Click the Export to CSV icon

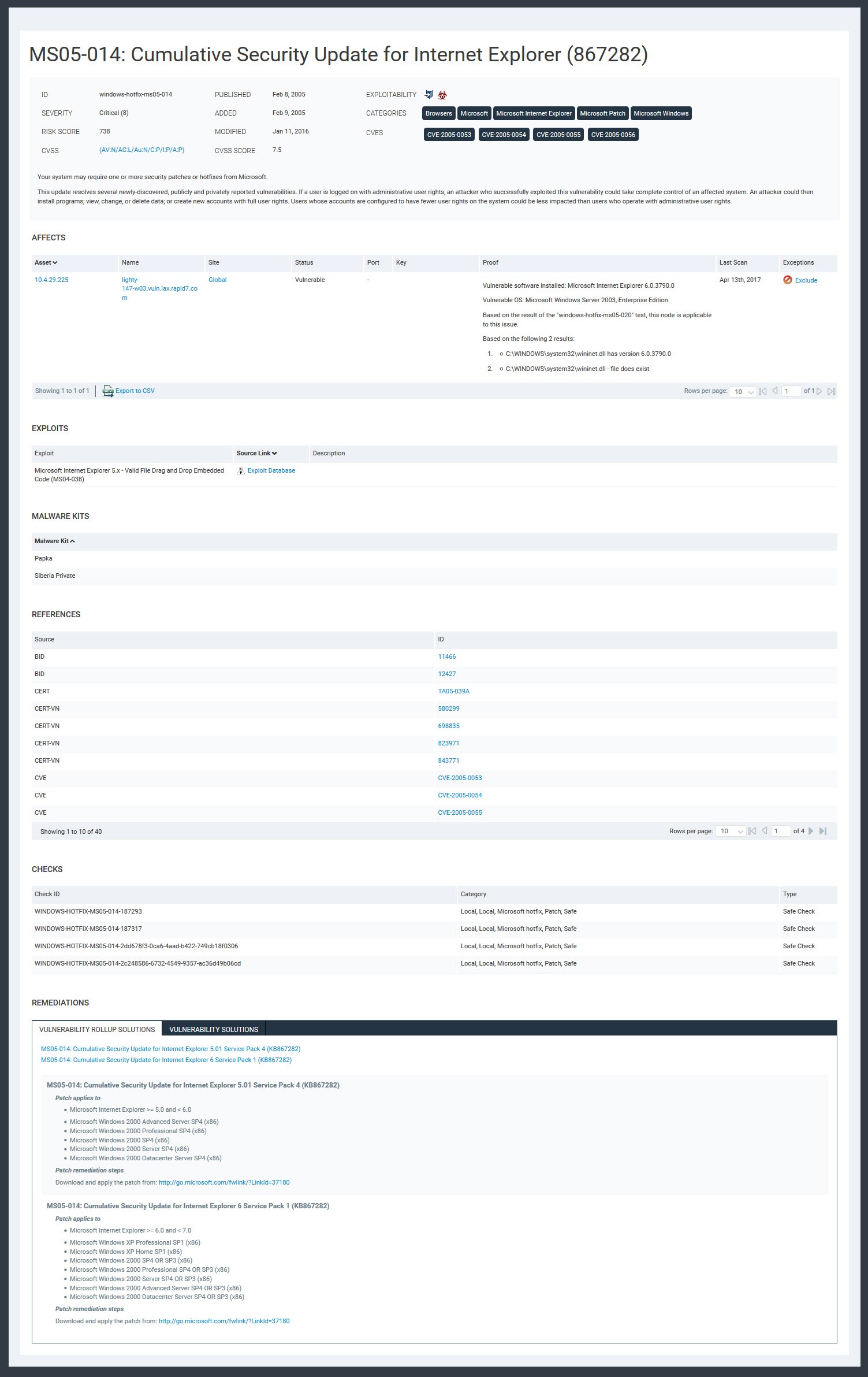(x=108, y=391)
